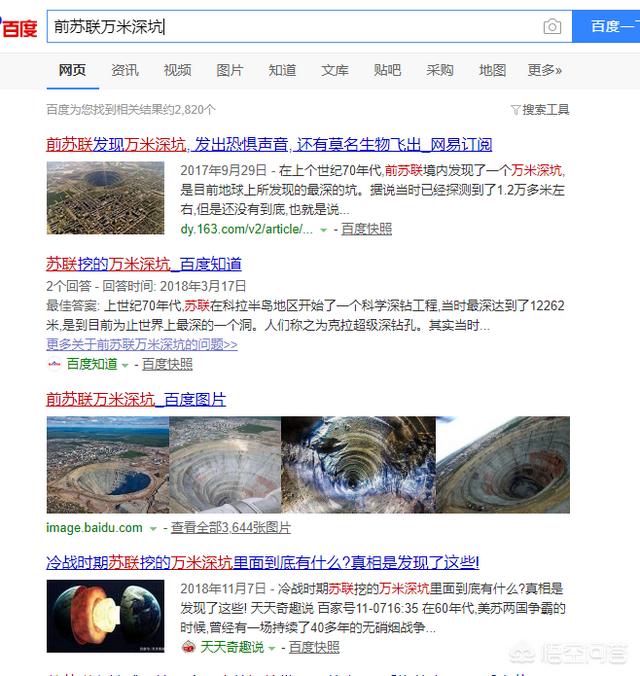Open the earth cross-section thumbnail
This screenshot has width=640, height=676.
click(x=106, y=616)
